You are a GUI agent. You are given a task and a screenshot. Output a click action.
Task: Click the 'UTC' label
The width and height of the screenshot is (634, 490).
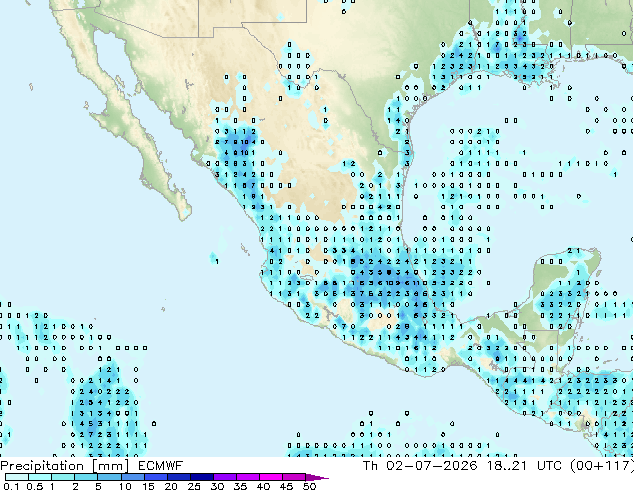coord(549,466)
